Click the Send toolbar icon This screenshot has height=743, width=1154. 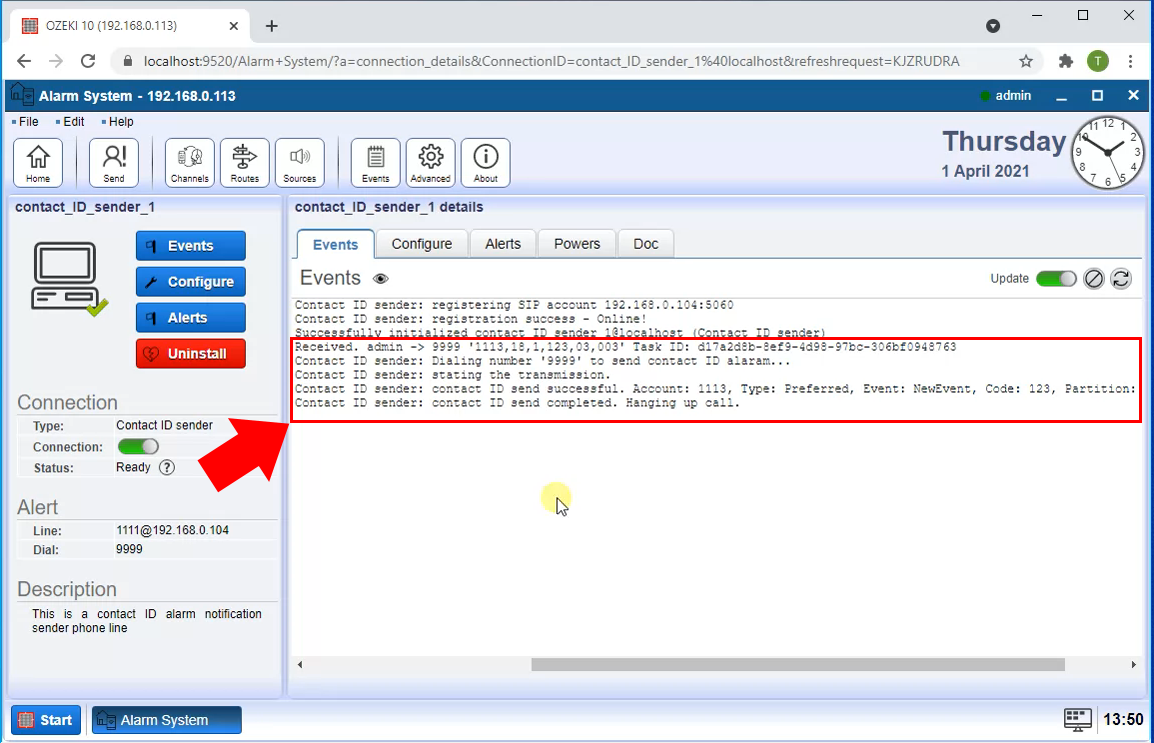pyautogui.click(x=114, y=163)
